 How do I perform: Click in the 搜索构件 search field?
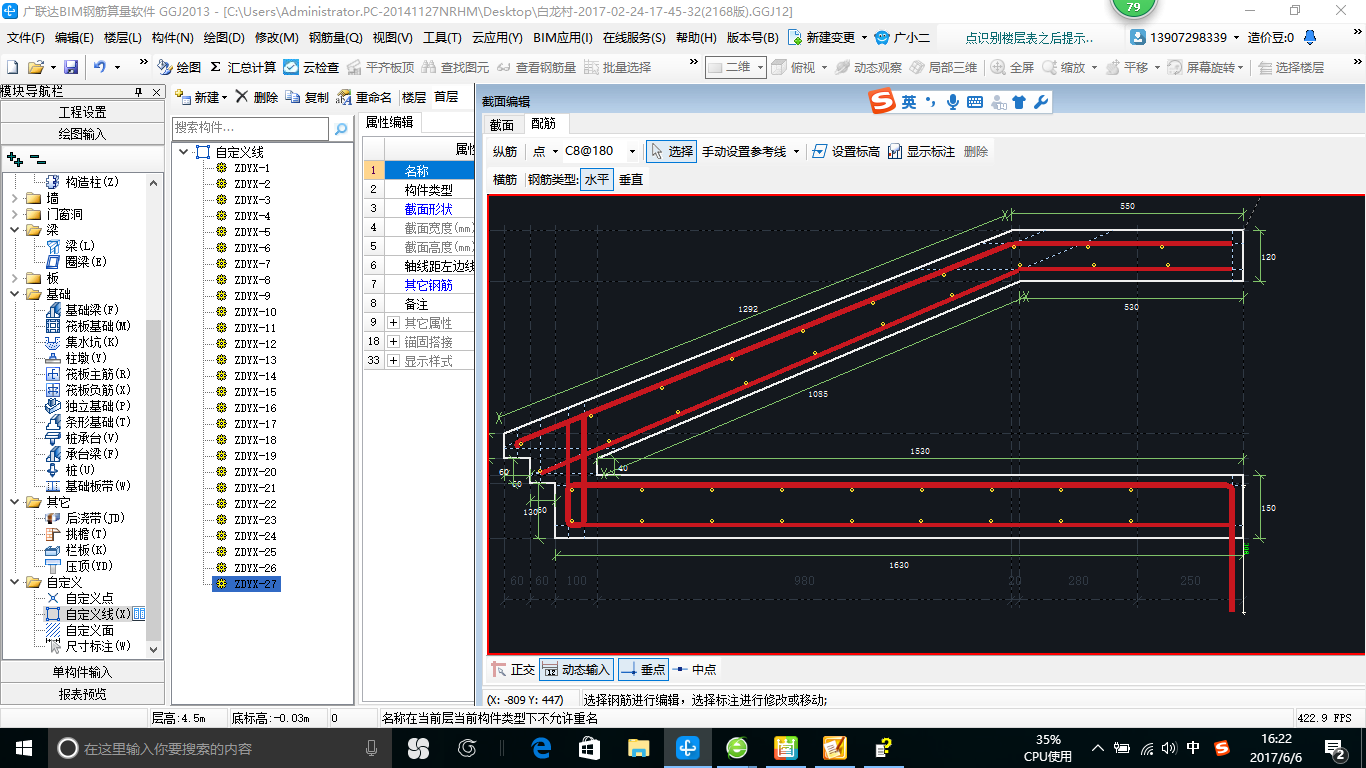[x=250, y=128]
